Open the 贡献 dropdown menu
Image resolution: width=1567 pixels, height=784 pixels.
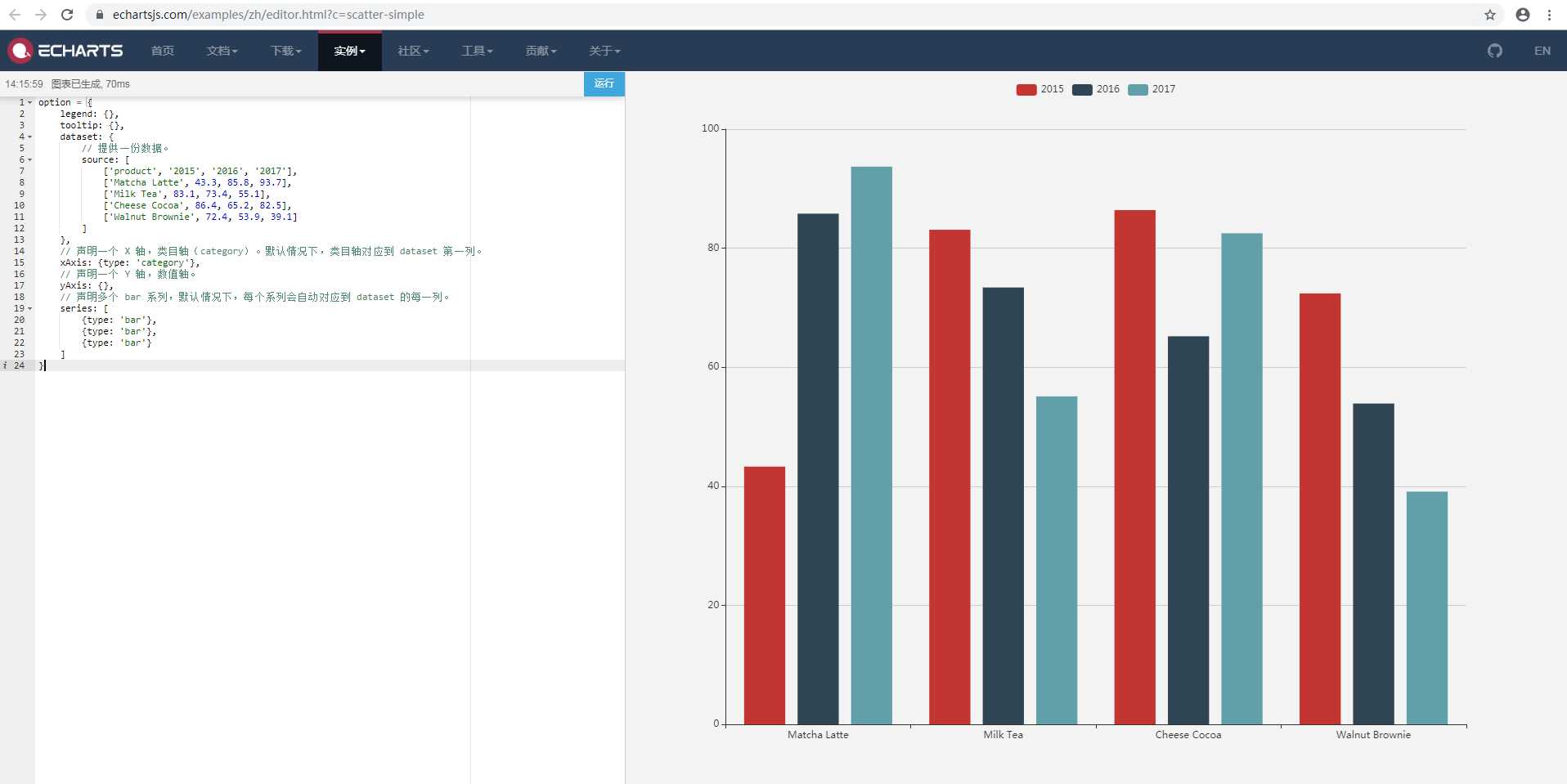pos(541,51)
